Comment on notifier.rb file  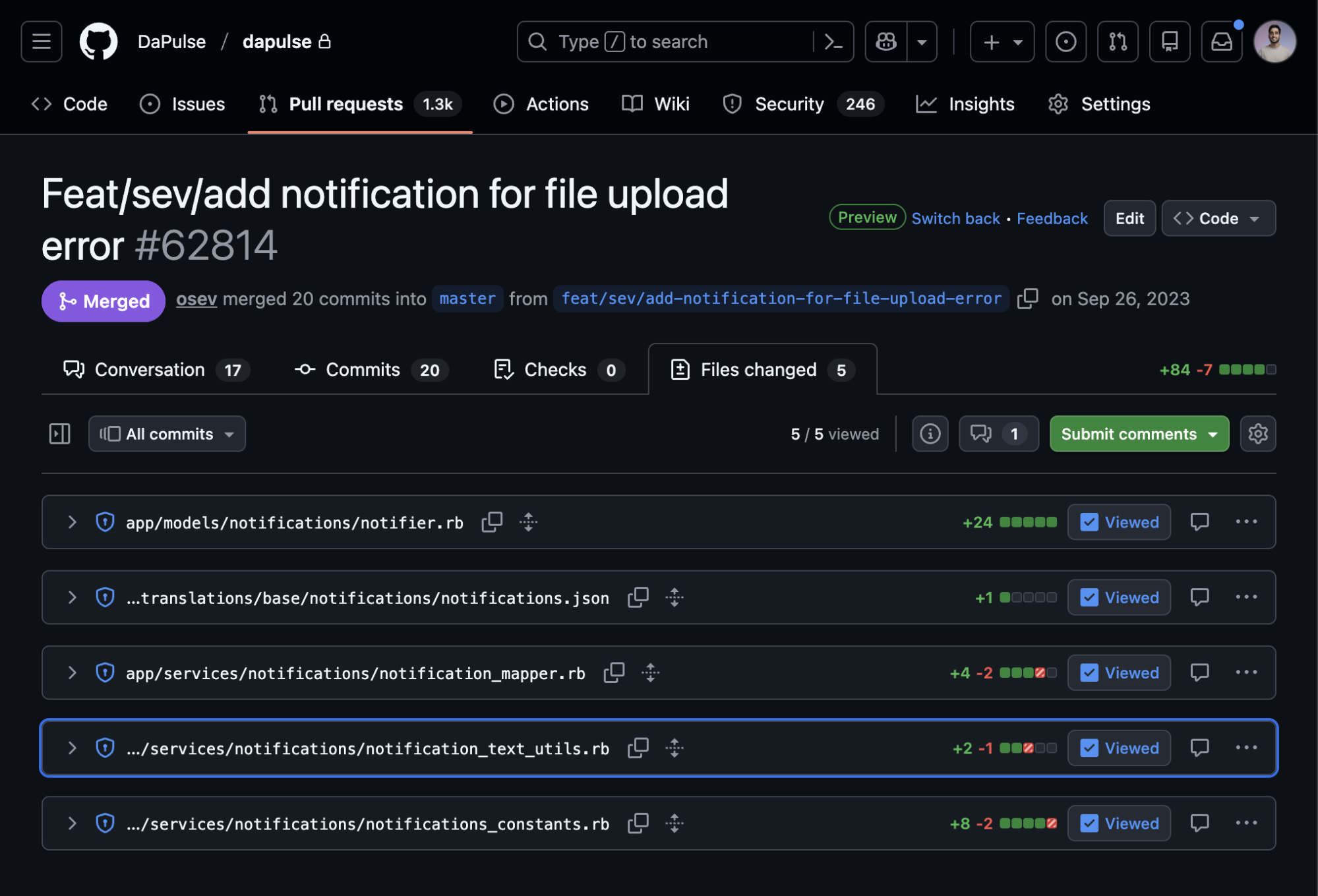[x=1199, y=522]
